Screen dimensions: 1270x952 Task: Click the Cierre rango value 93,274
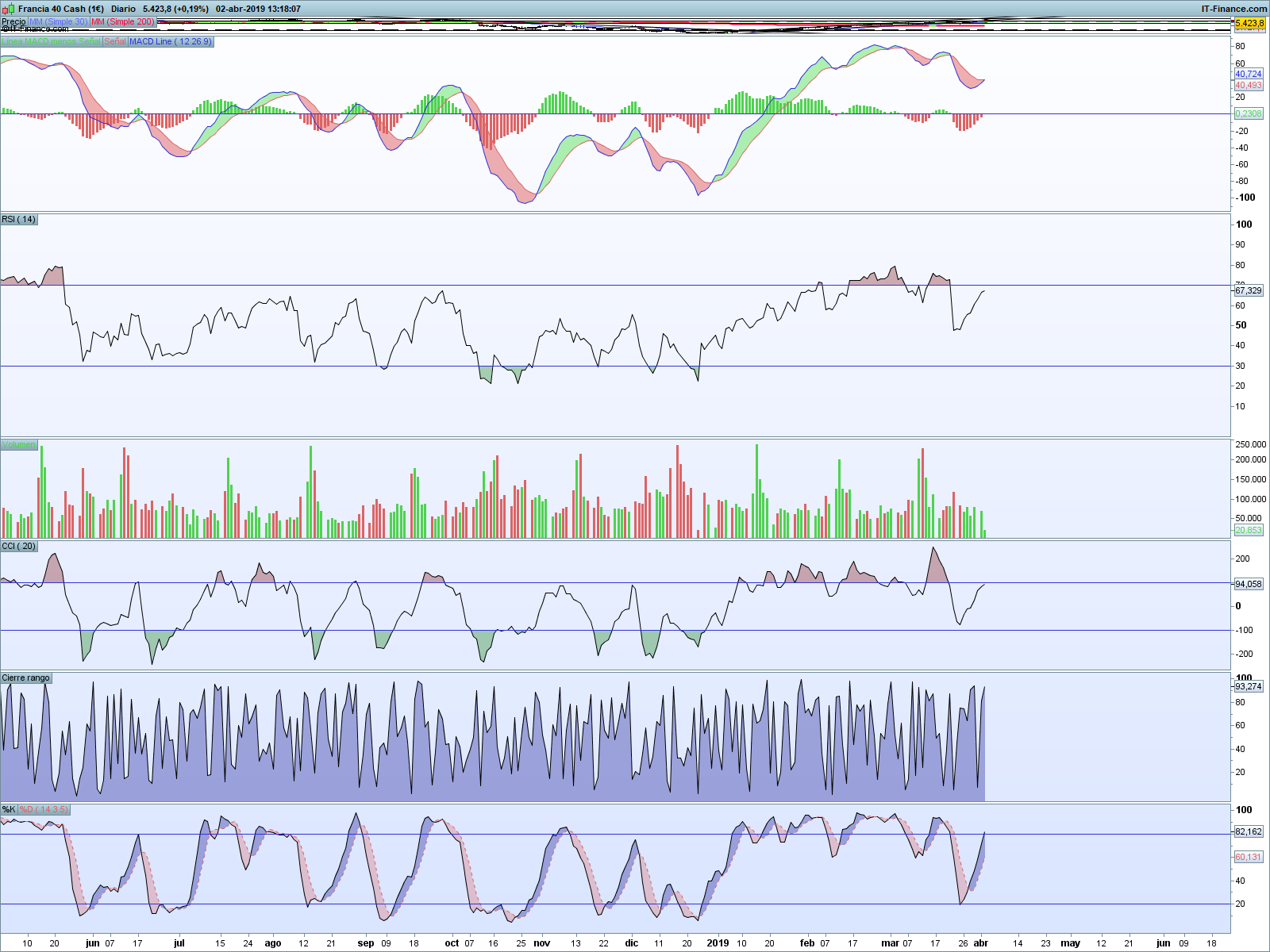pos(1249,686)
